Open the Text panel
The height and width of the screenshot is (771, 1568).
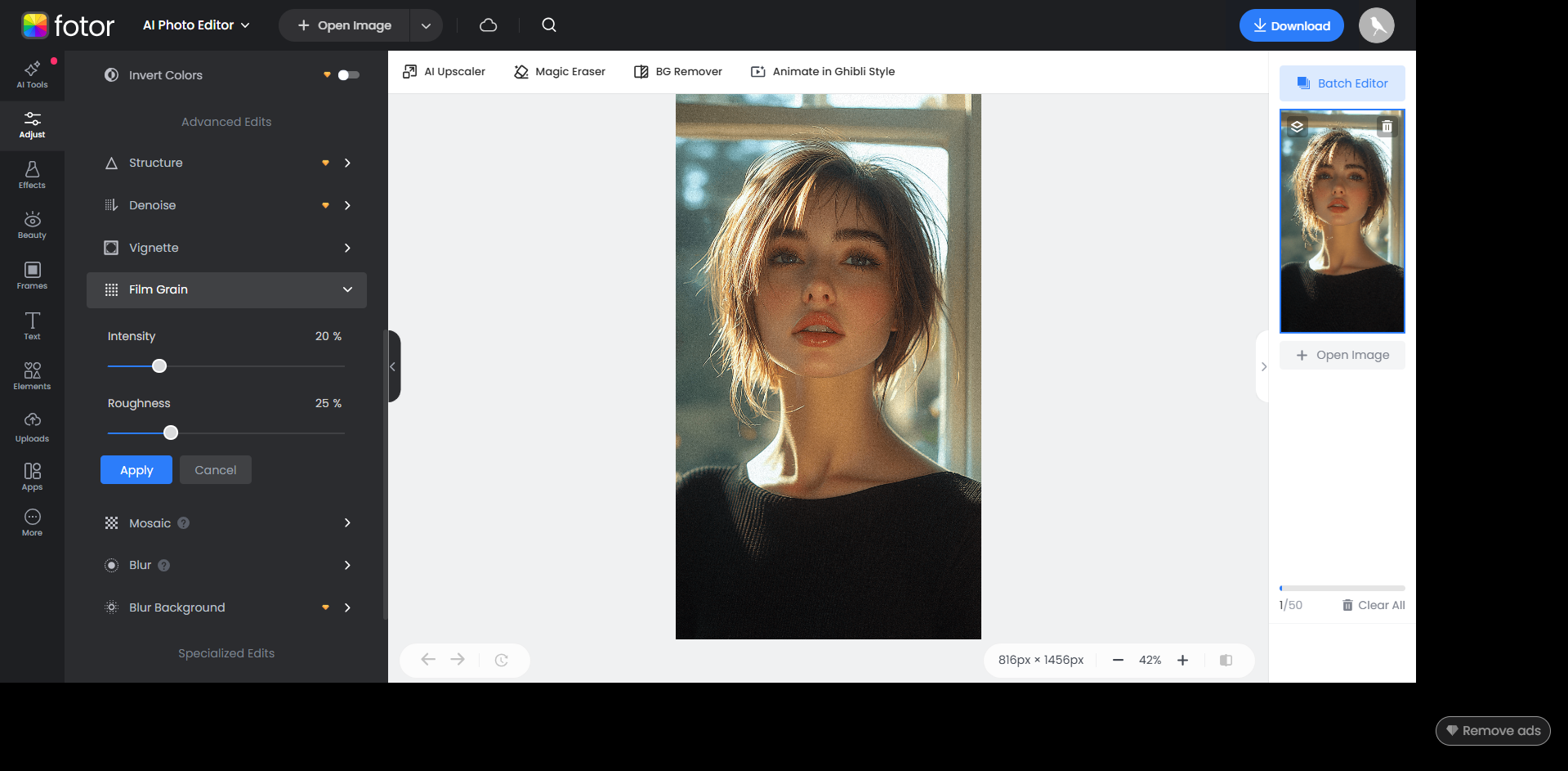(x=32, y=325)
